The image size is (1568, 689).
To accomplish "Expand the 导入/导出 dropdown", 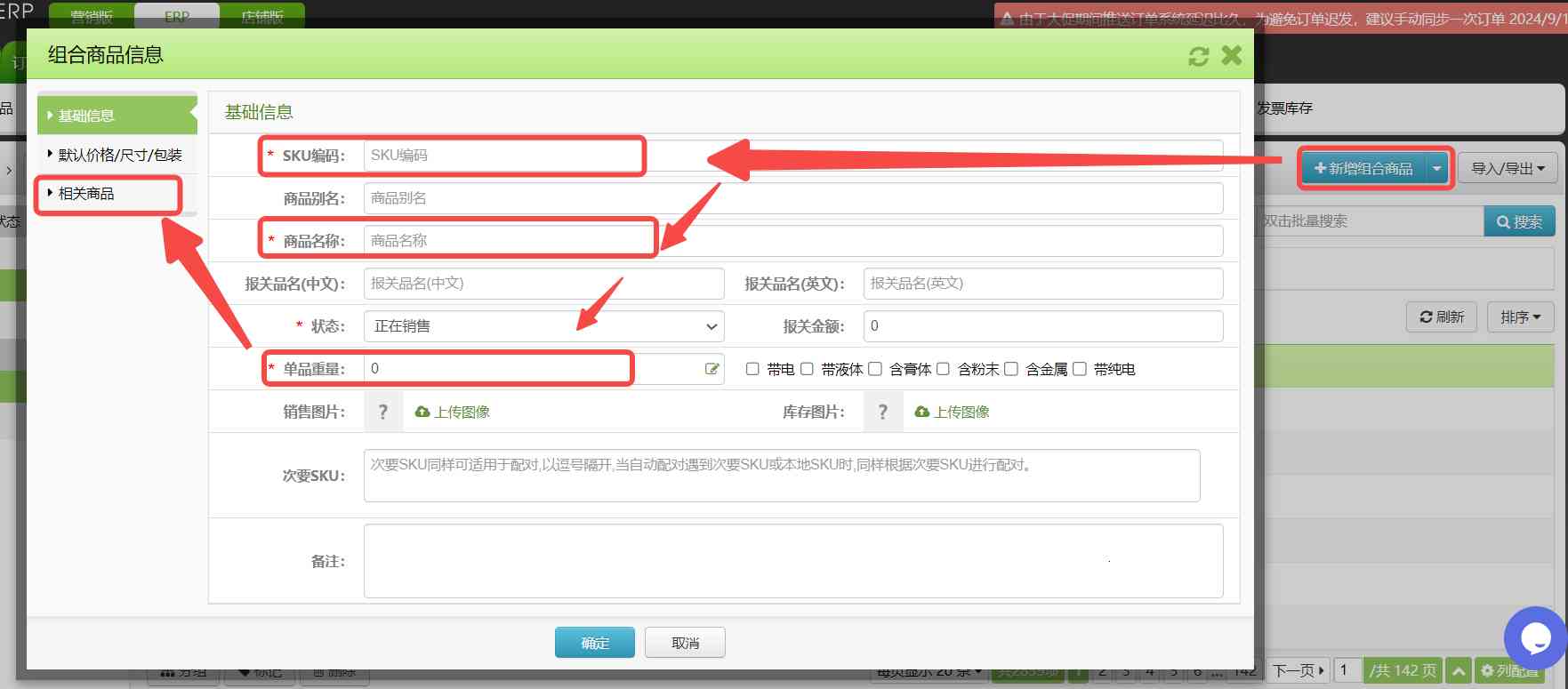I will click(x=1507, y=168).
